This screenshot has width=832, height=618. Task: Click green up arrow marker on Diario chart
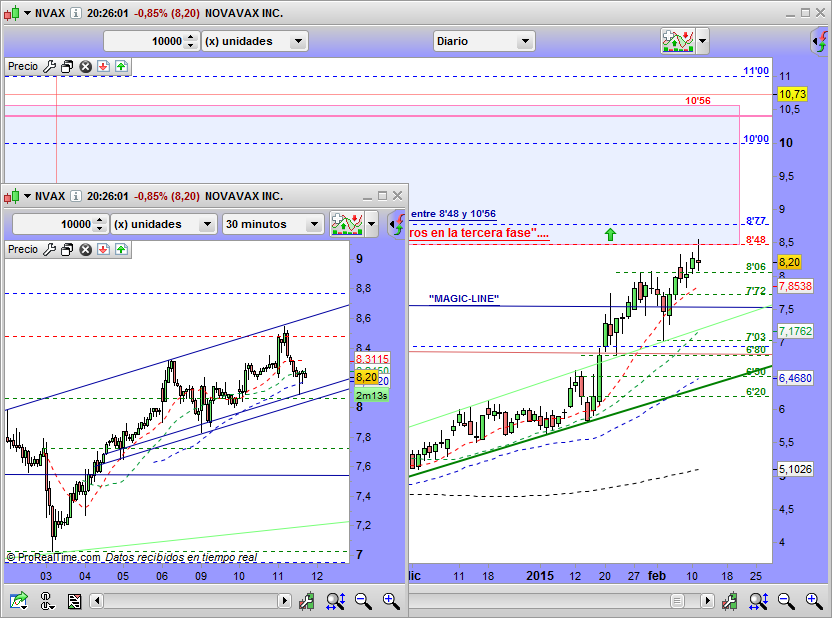coord(610,234)
